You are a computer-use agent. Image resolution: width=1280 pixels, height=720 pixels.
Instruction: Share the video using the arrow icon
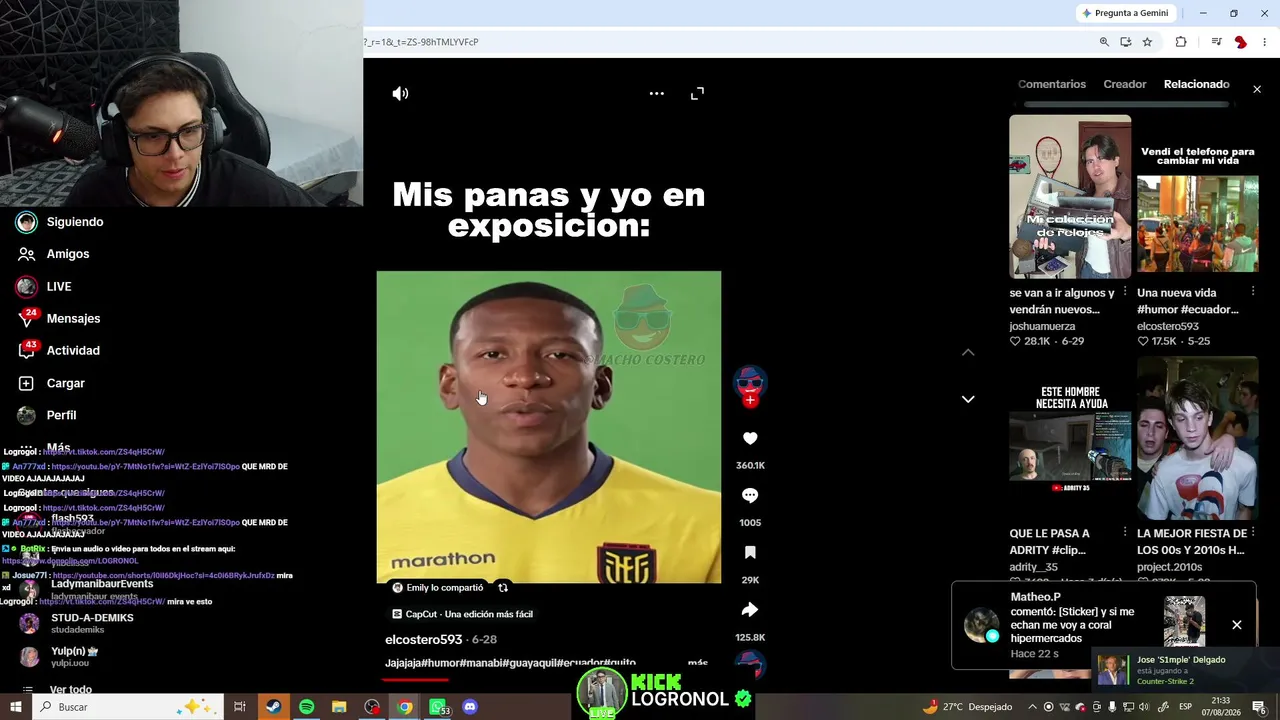point(750,610)
